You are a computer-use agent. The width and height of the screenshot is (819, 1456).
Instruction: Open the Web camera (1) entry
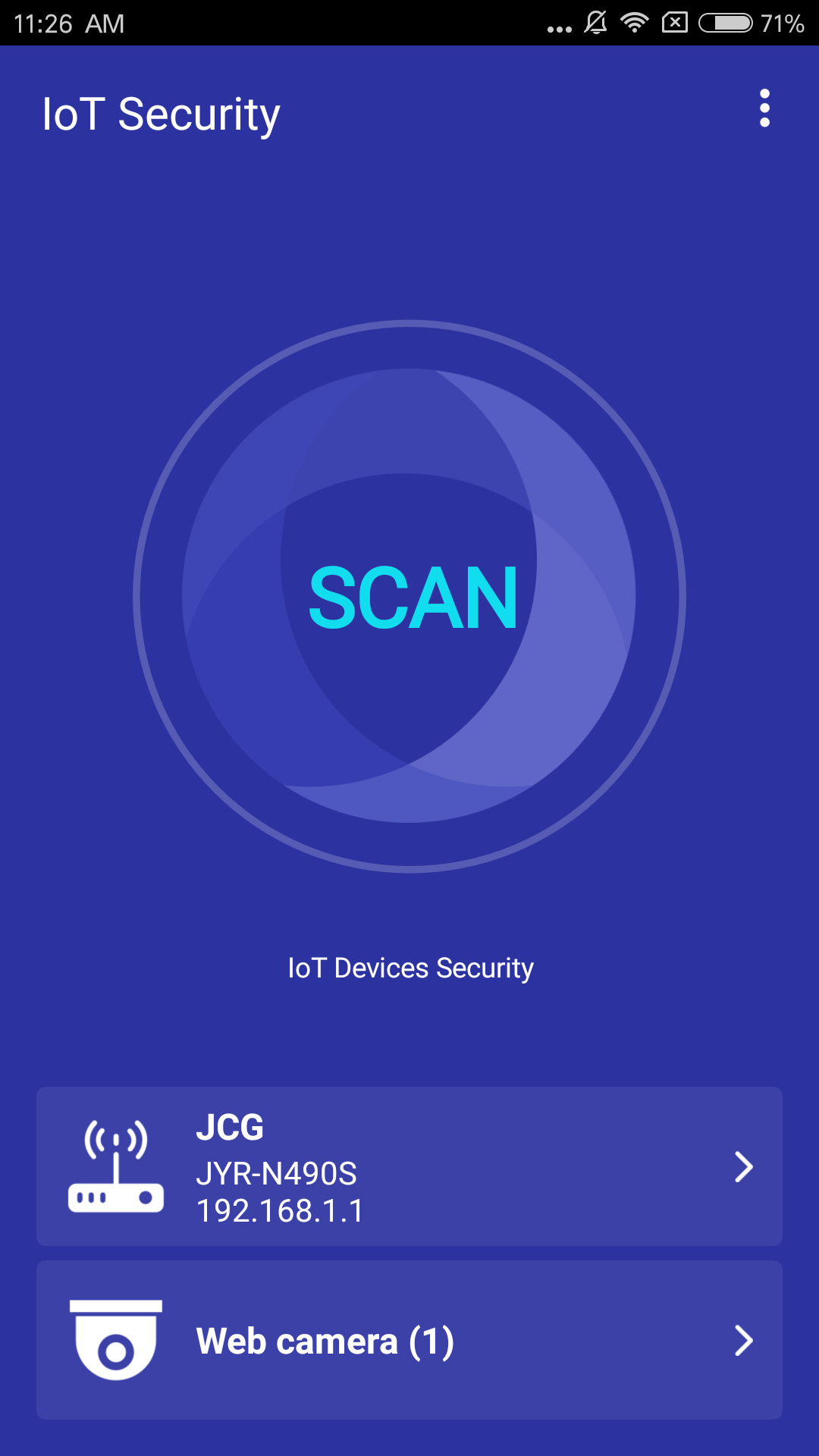[x=409, y=1340]
